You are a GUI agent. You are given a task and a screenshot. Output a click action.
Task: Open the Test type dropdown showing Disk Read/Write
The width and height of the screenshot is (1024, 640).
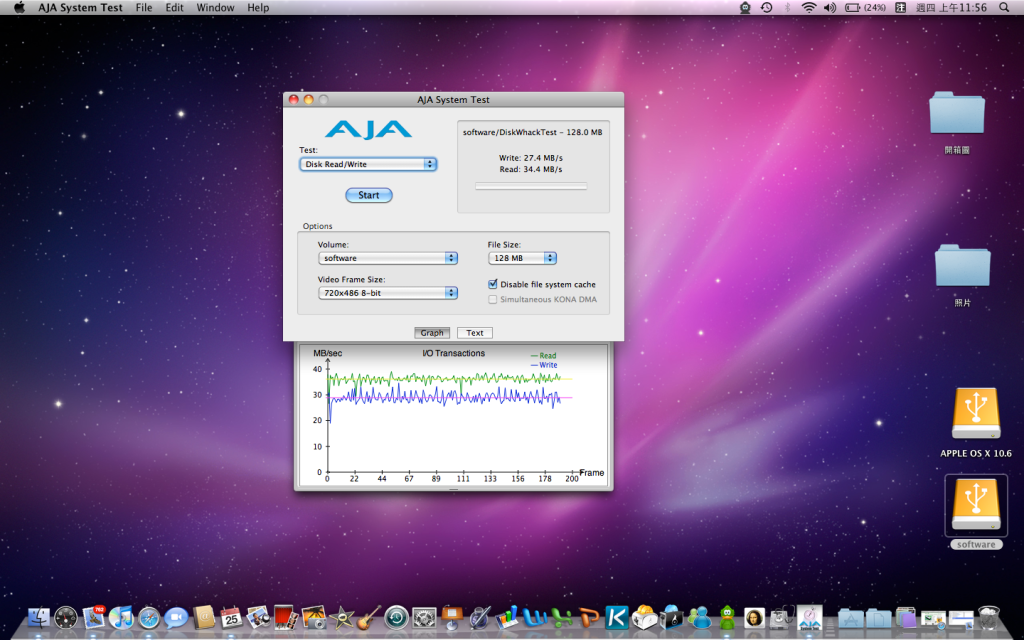pos(368,164)
